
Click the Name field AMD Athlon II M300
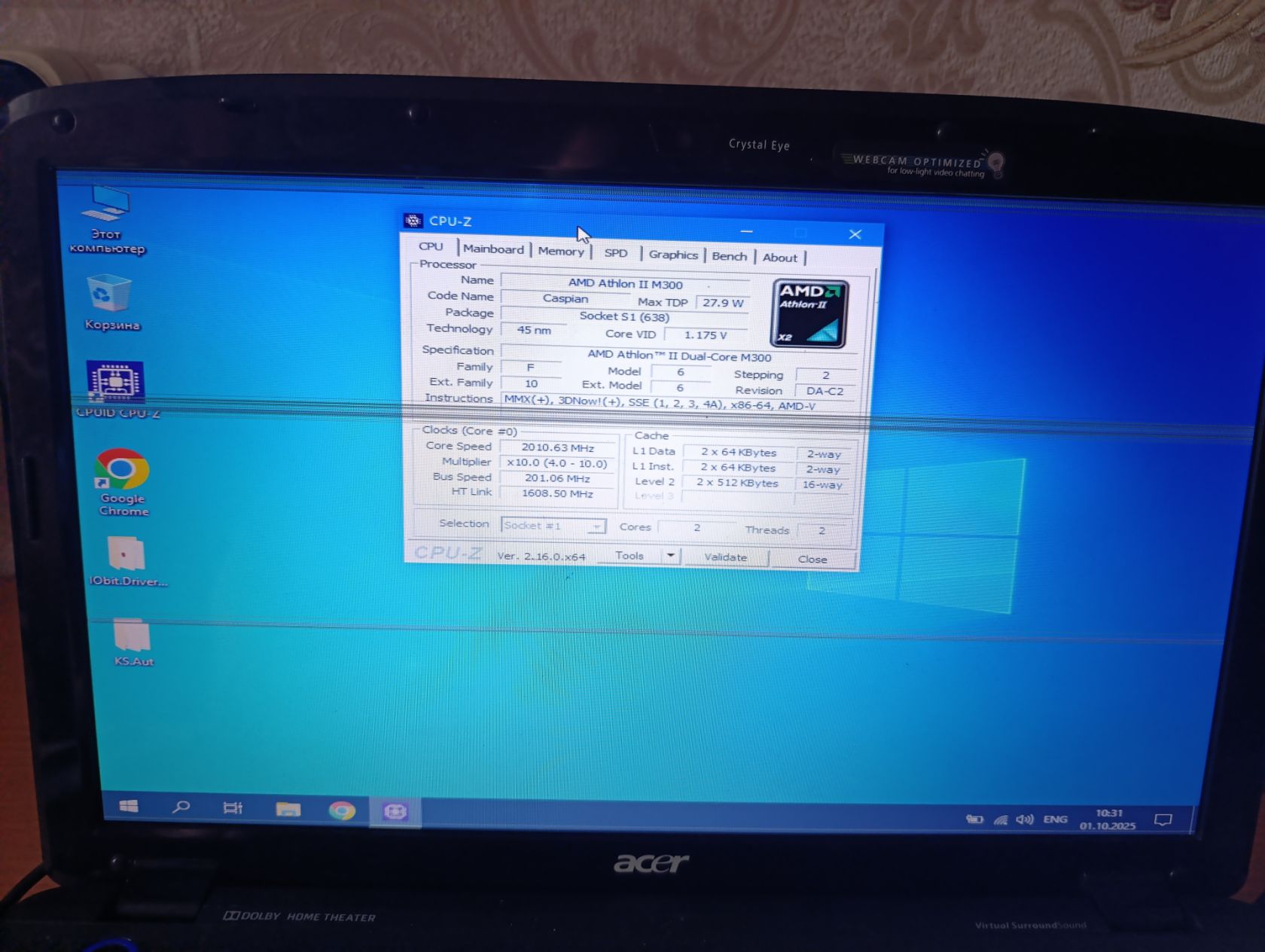[625, 284]
